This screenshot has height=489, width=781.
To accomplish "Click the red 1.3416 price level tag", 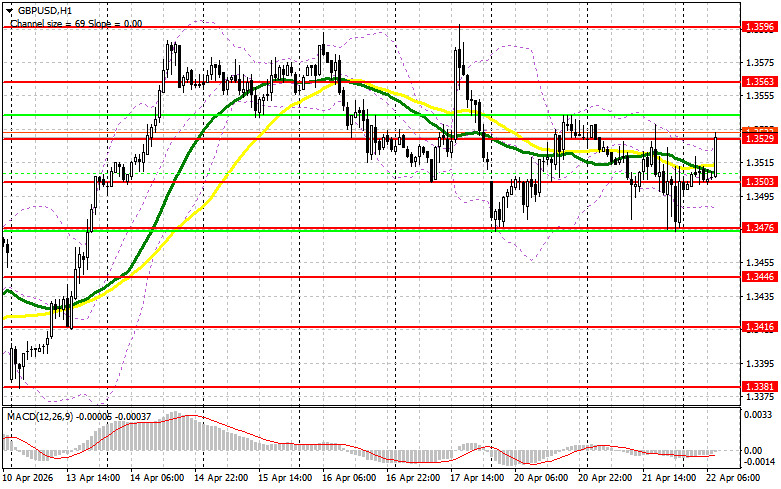I will tap(759, 327).
